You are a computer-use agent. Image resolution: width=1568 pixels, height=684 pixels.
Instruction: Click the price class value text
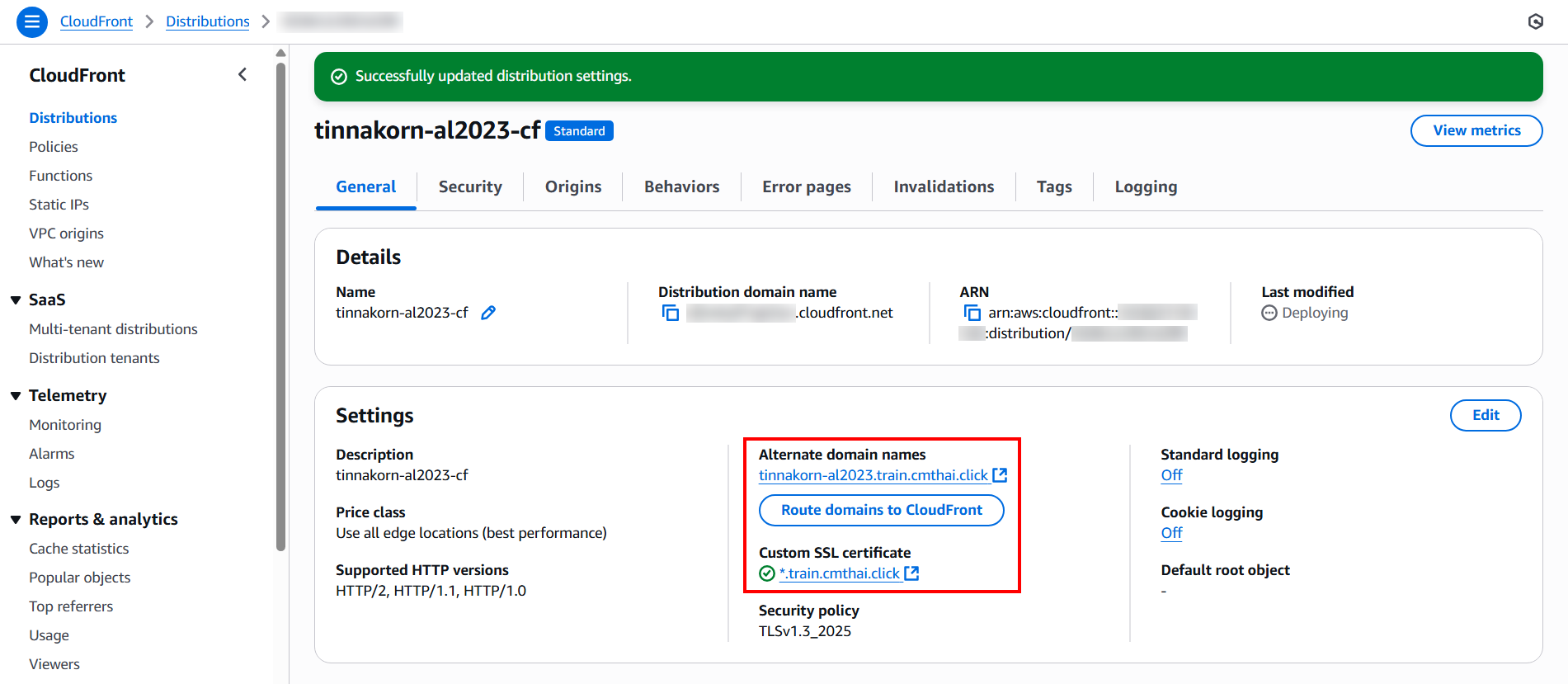pos(471,533)
